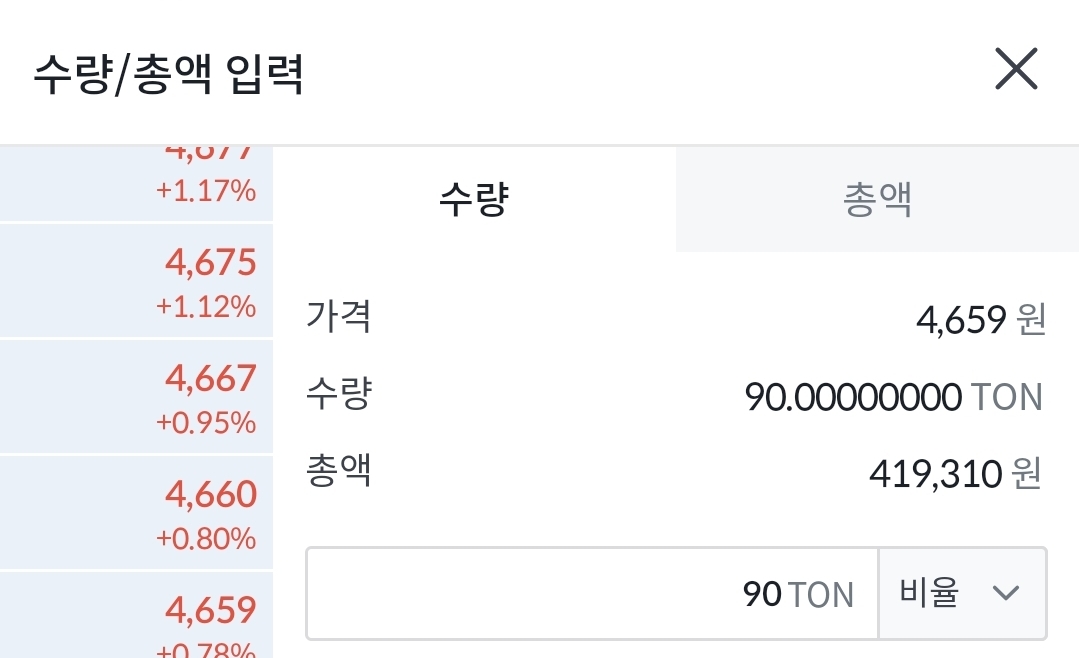
Task: Click the 수량/총액 입력 title text
Action: 169,76
